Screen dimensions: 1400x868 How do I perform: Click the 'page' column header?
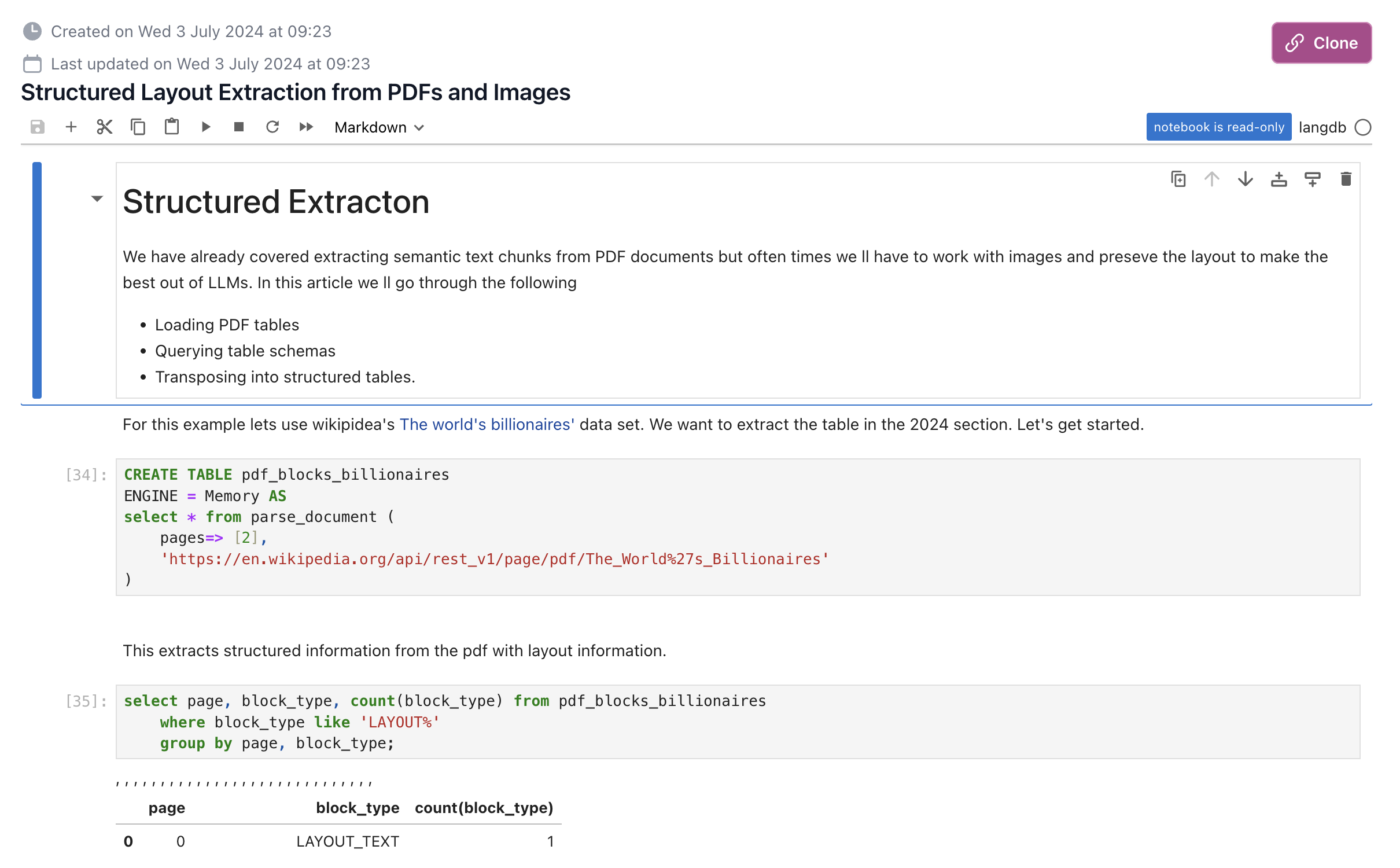point(167,808)
